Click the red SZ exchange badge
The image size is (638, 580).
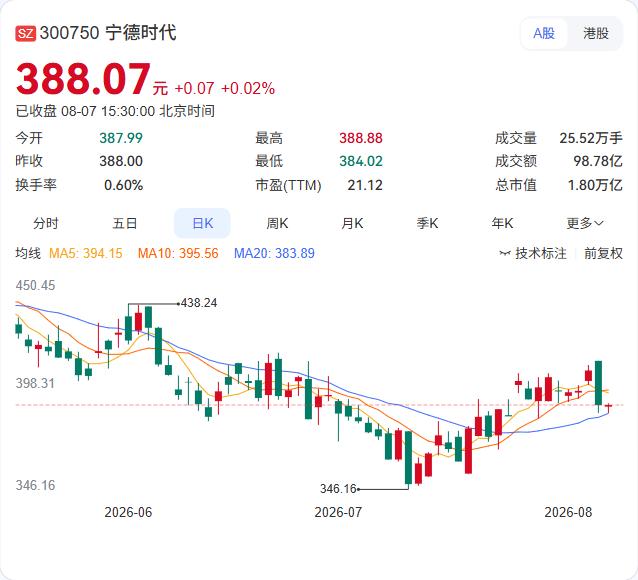(x=26, y=33)
